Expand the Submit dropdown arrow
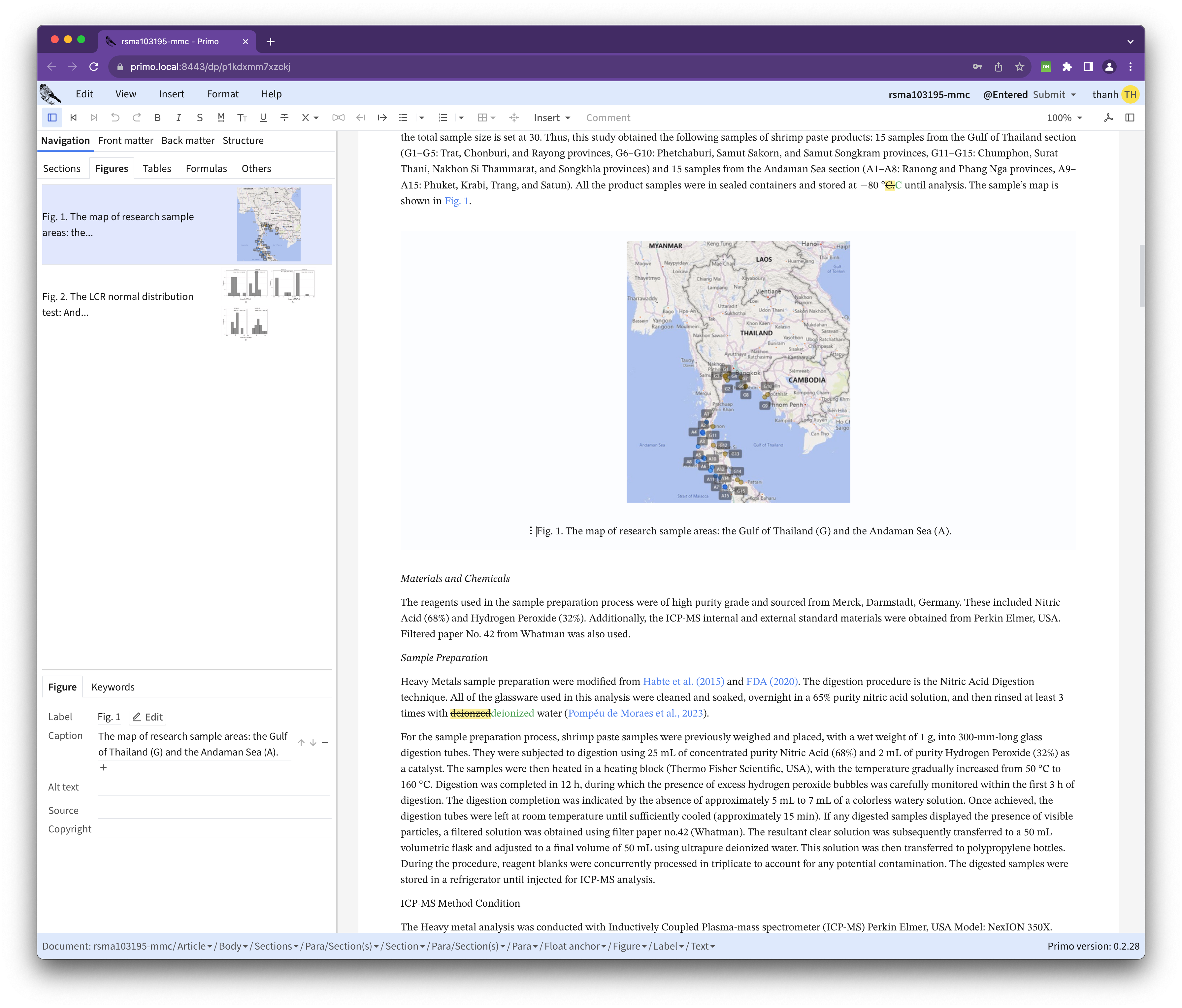1182x1008 pixels. click(1074, 95)
